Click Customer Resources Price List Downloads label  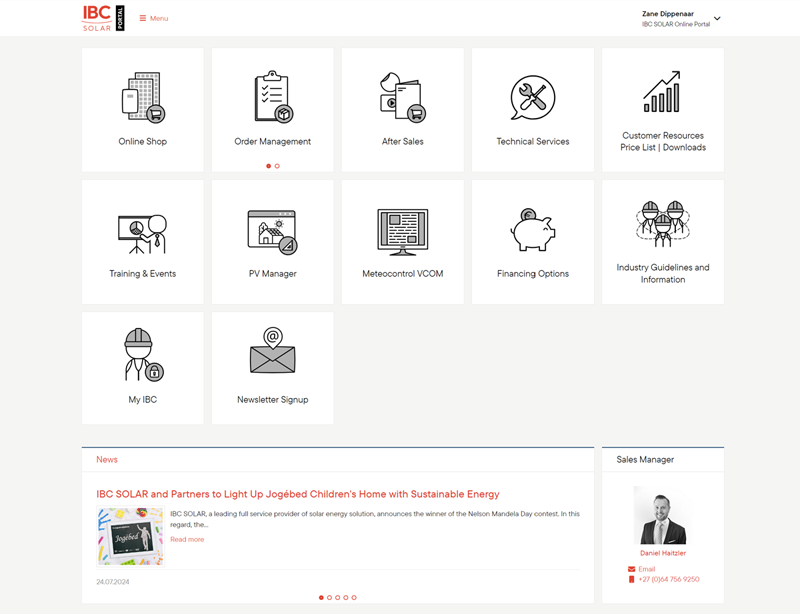click(663, 141)
